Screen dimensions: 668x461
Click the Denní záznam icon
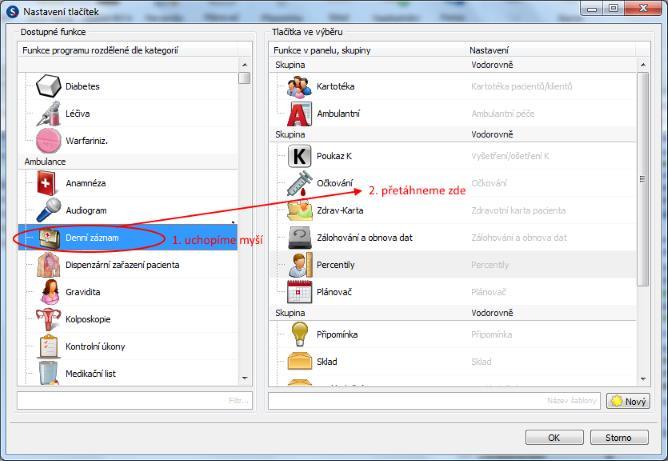click(x=49, y=238)
